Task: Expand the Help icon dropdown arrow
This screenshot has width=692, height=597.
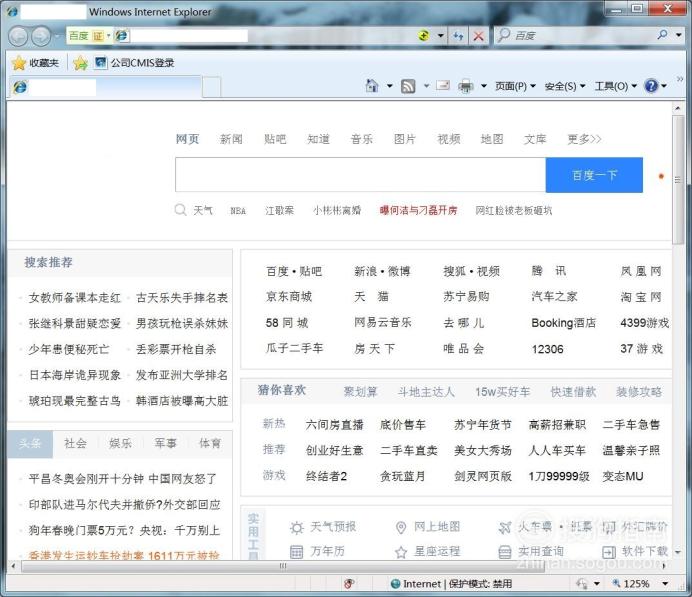Action: click(664, 86)
